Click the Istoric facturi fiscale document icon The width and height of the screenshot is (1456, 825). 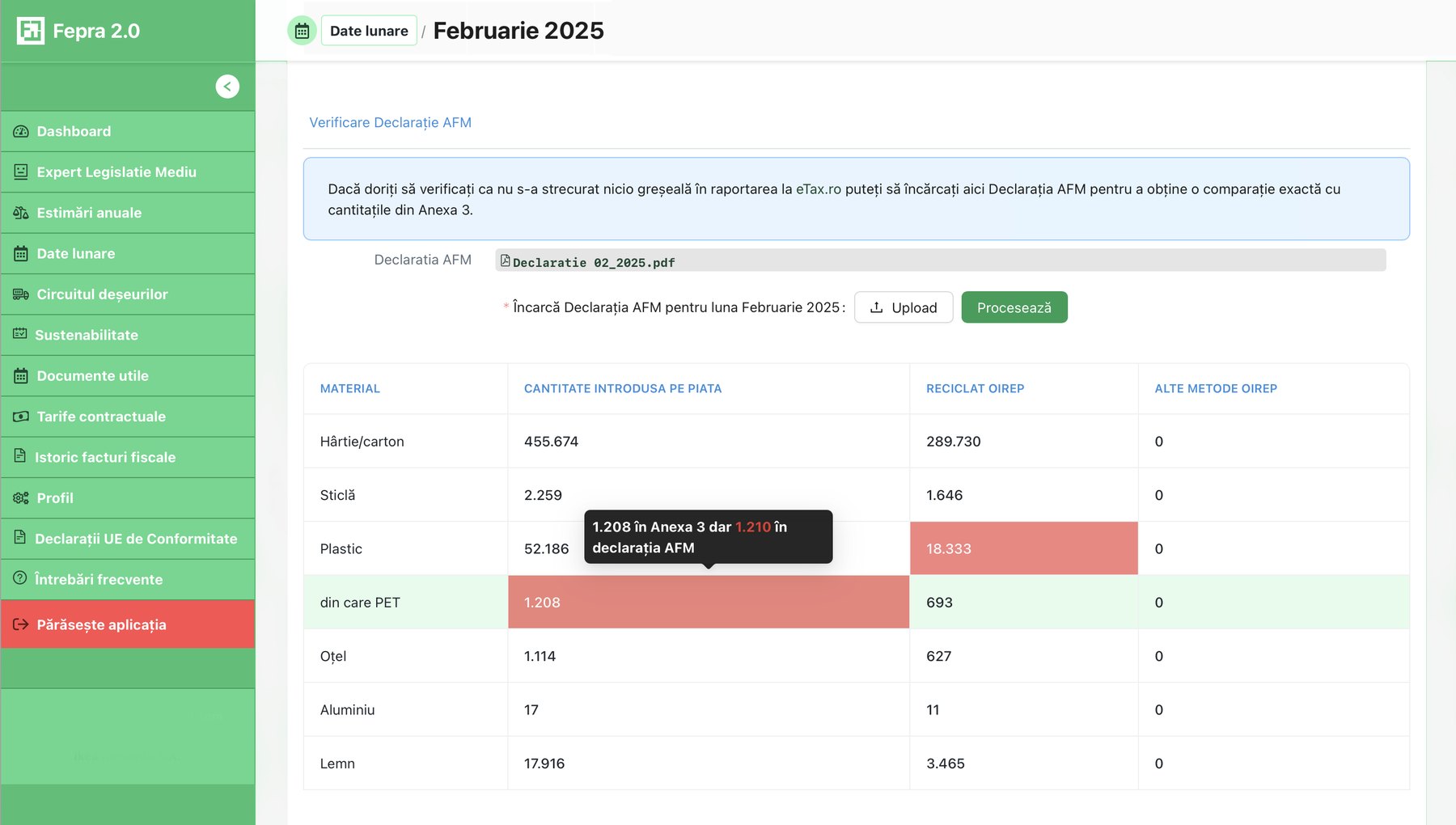20,456
